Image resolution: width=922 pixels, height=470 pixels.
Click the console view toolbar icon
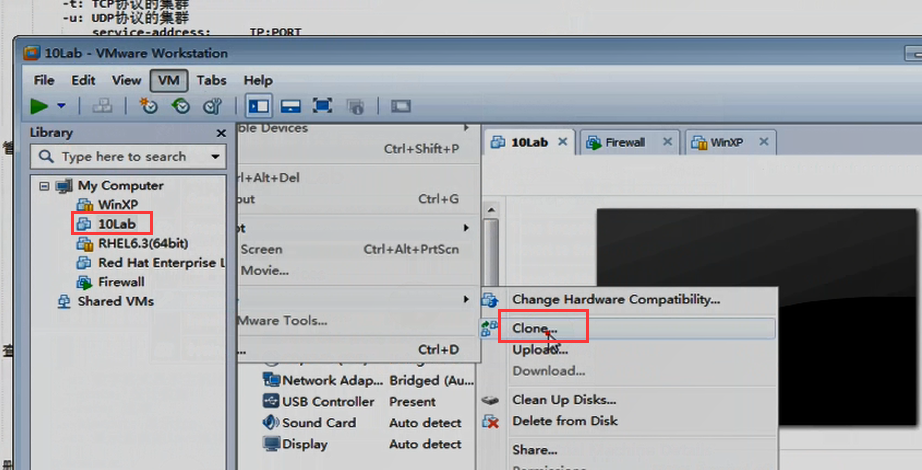pos(400,106)
